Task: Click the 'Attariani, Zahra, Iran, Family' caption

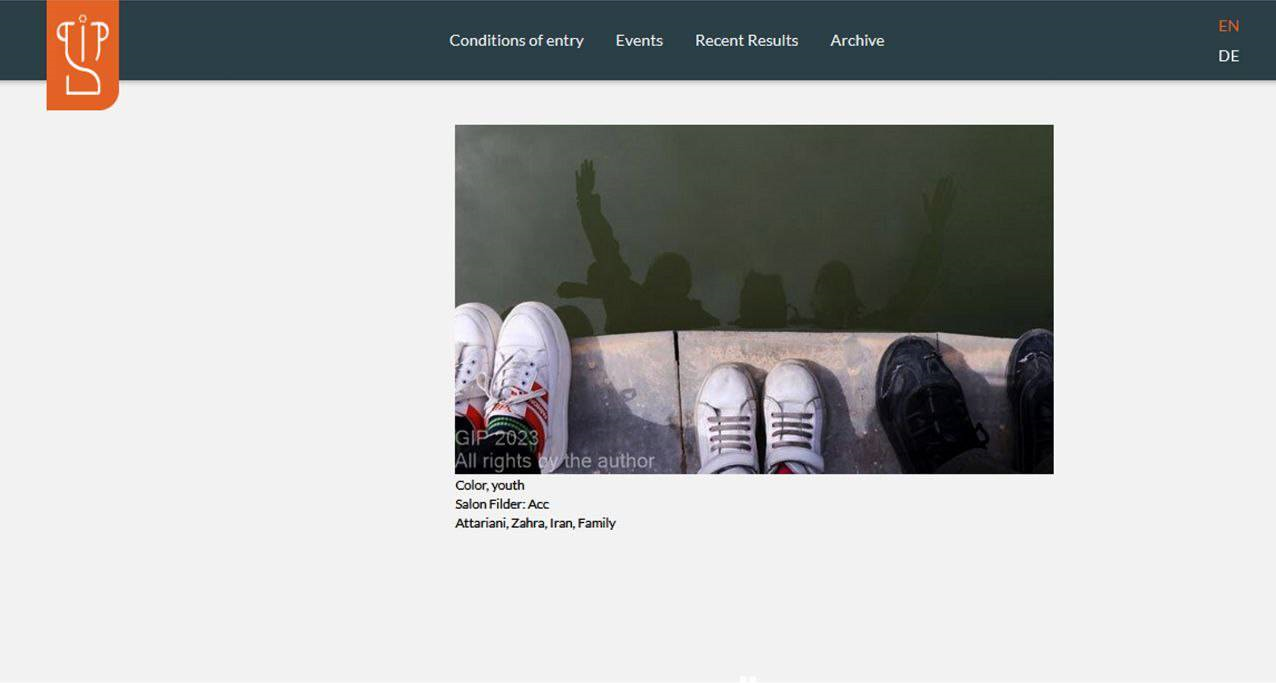Action: 535,523
